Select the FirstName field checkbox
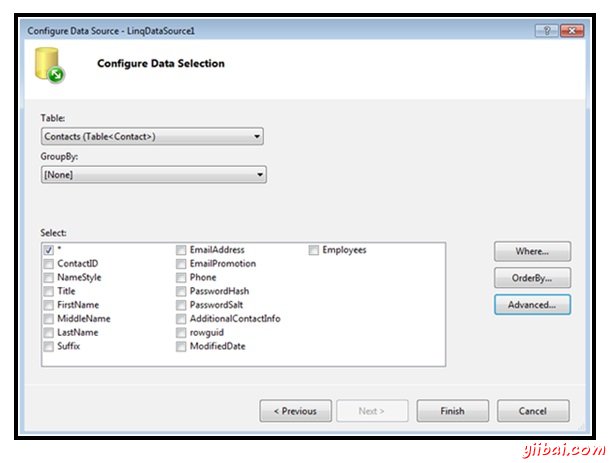Viewport: 610px width, 463px height. click(49, 305)
